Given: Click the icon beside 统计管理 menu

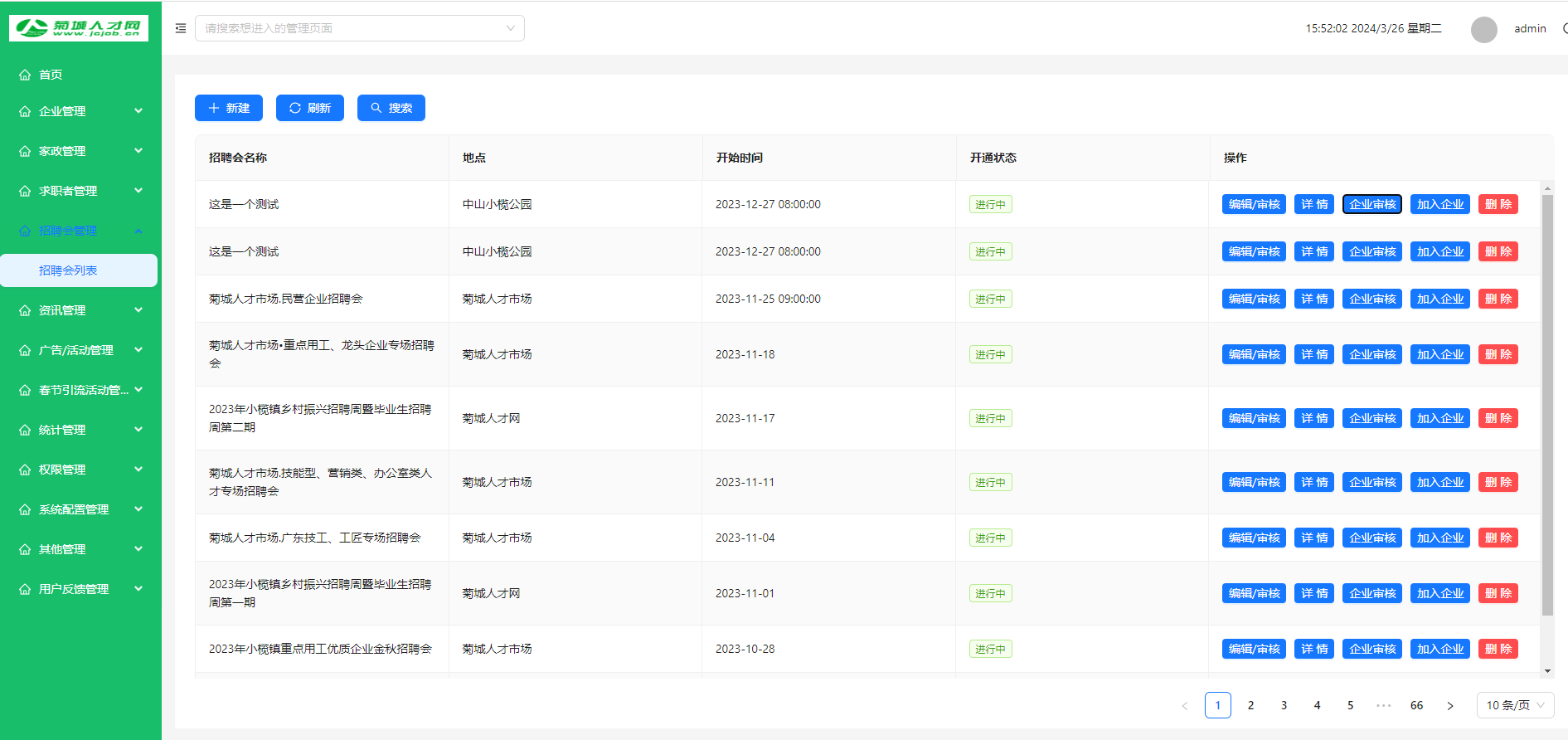Looking at the screenshot, I should pyautogui.click(x=25, y=430).
